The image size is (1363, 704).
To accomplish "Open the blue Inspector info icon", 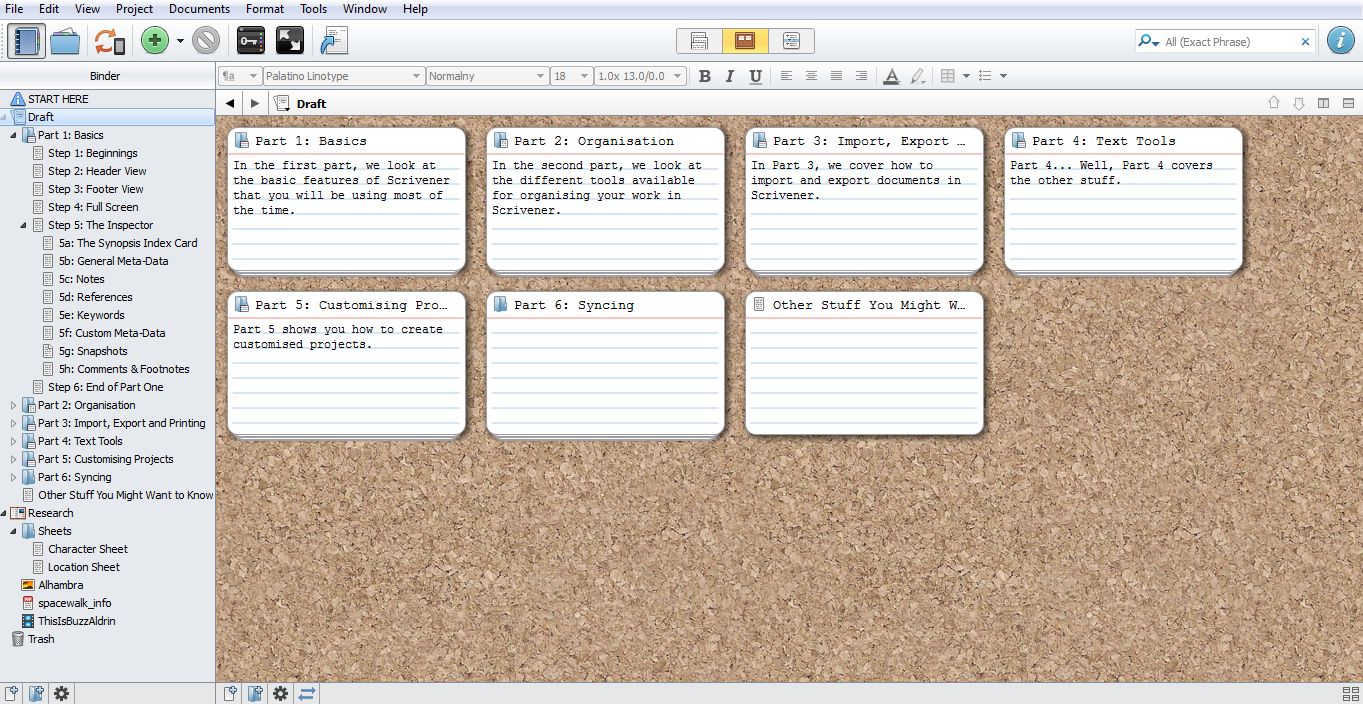I will (x=1341, y=41).
